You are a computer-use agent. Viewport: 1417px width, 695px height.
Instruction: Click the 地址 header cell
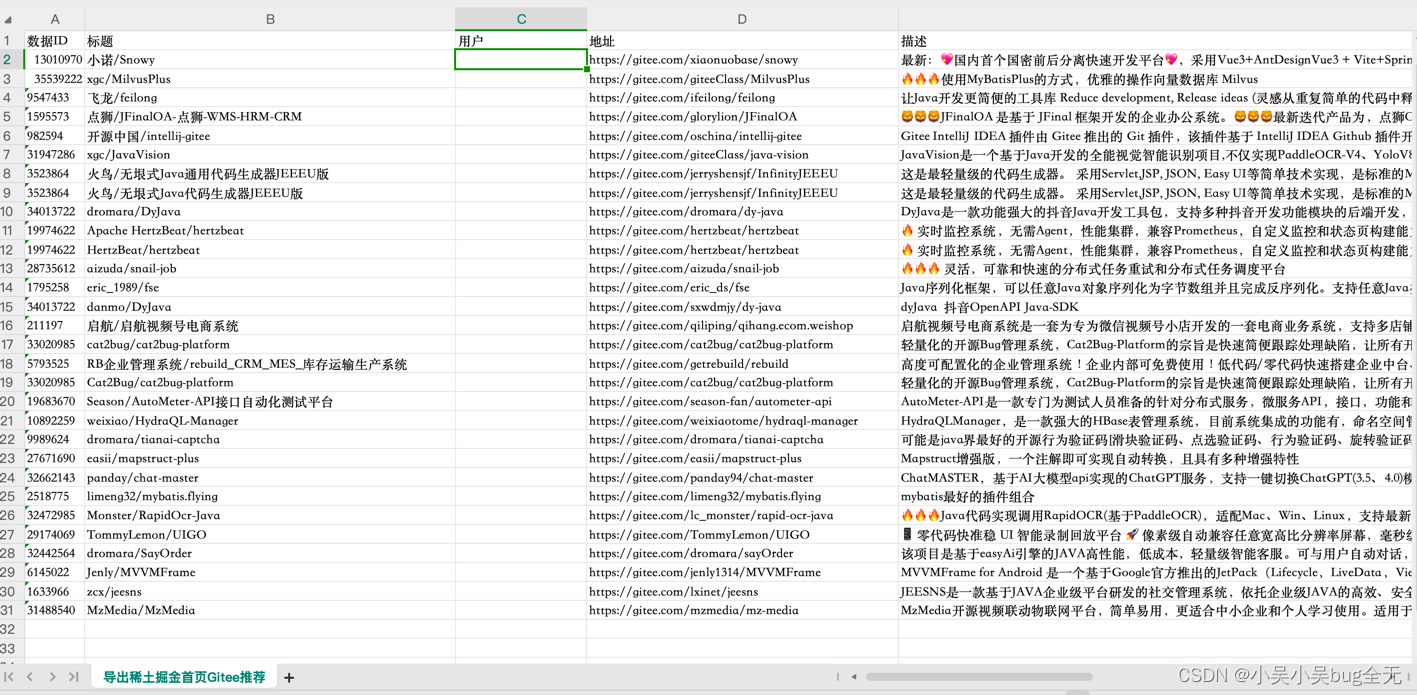(x=742, y=41)
